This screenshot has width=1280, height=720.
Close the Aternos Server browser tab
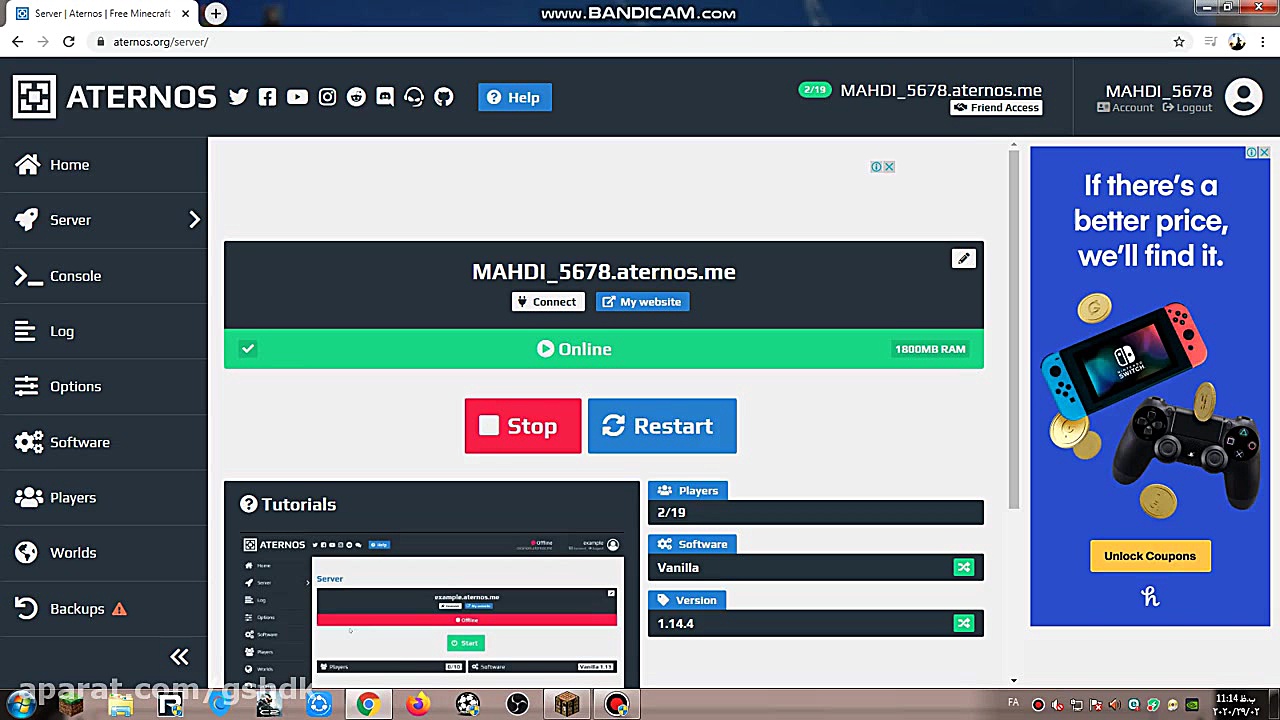(x=185, y=13)
